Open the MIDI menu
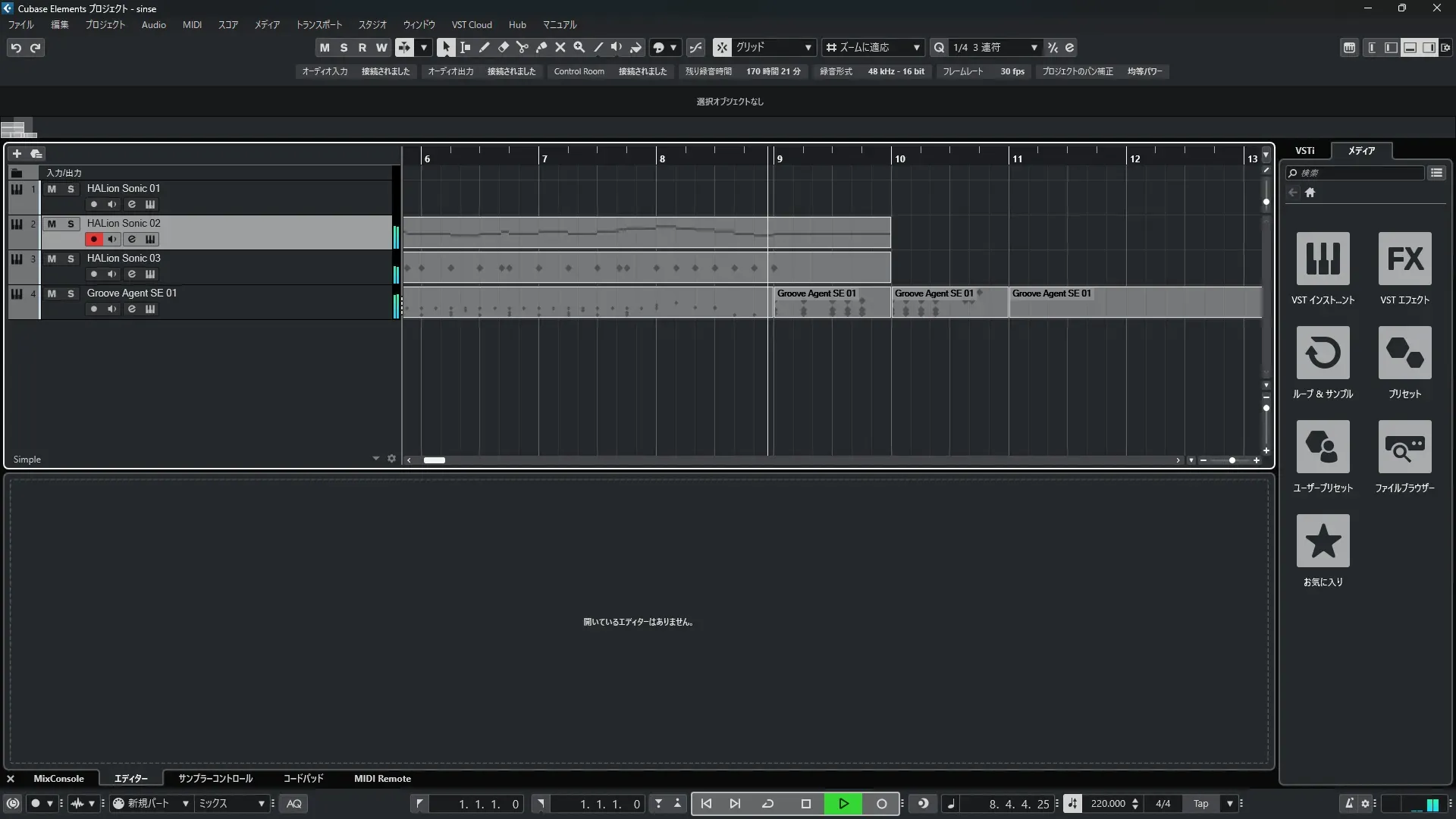1456x819 pixels. (x=192, y=25)
